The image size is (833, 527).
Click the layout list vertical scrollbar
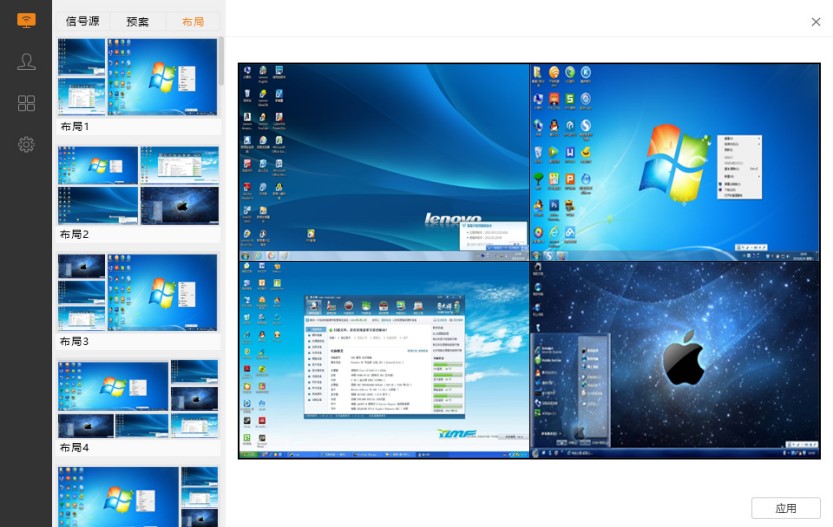pyautogui.click(x=221, y=62)
